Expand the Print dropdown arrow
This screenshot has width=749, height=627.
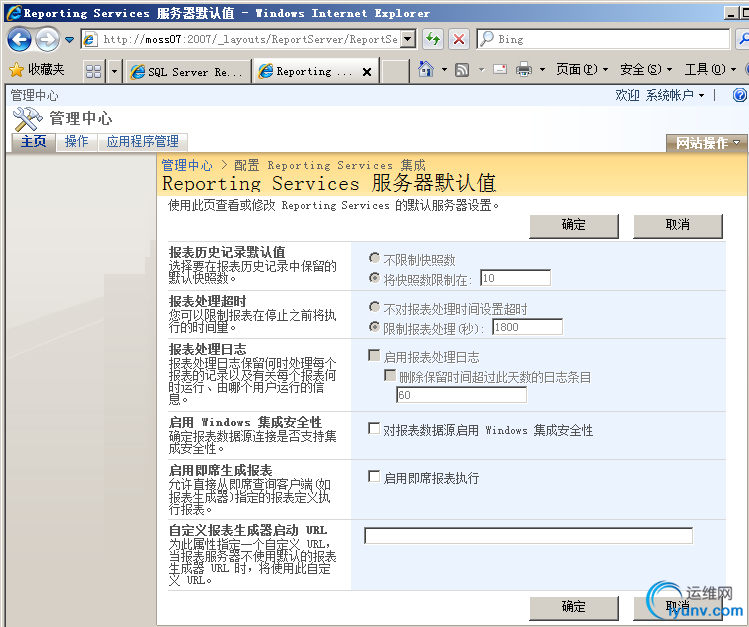[x=542, y=70]
